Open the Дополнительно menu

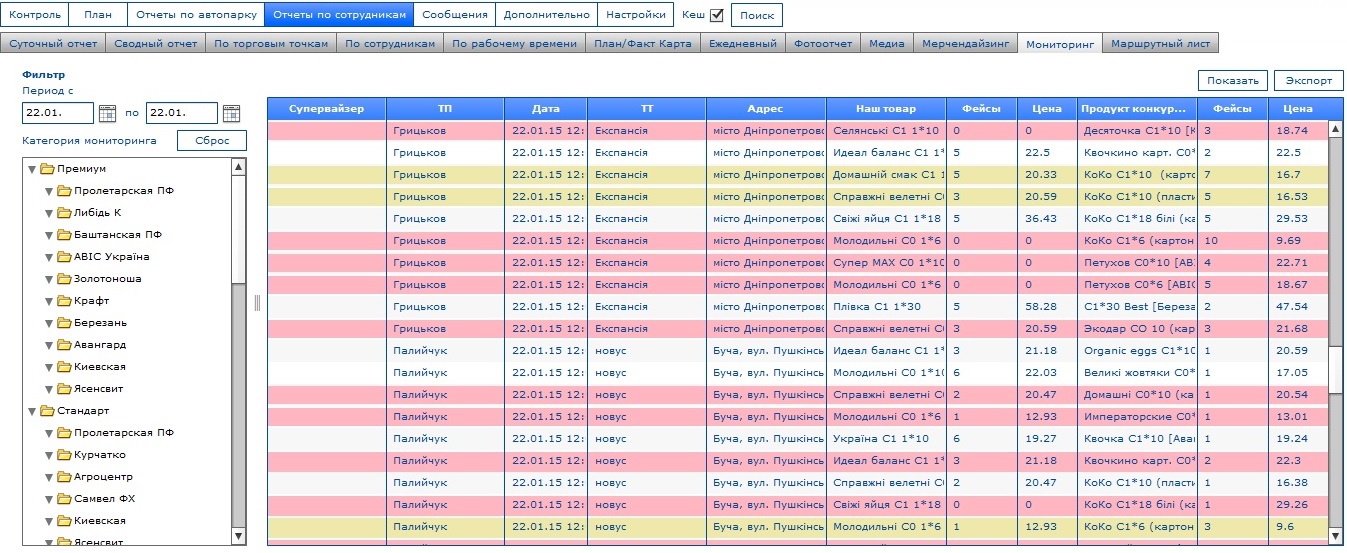coord(546,15)
